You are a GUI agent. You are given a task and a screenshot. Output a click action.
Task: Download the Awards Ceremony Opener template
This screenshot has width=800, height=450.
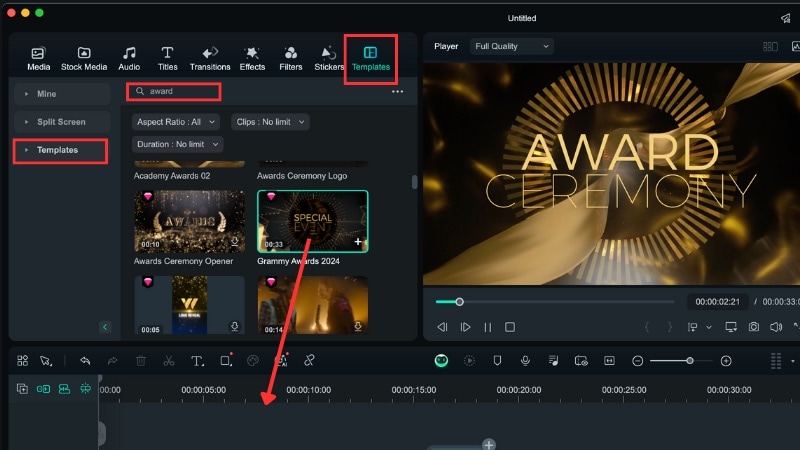tap(235, 241)
